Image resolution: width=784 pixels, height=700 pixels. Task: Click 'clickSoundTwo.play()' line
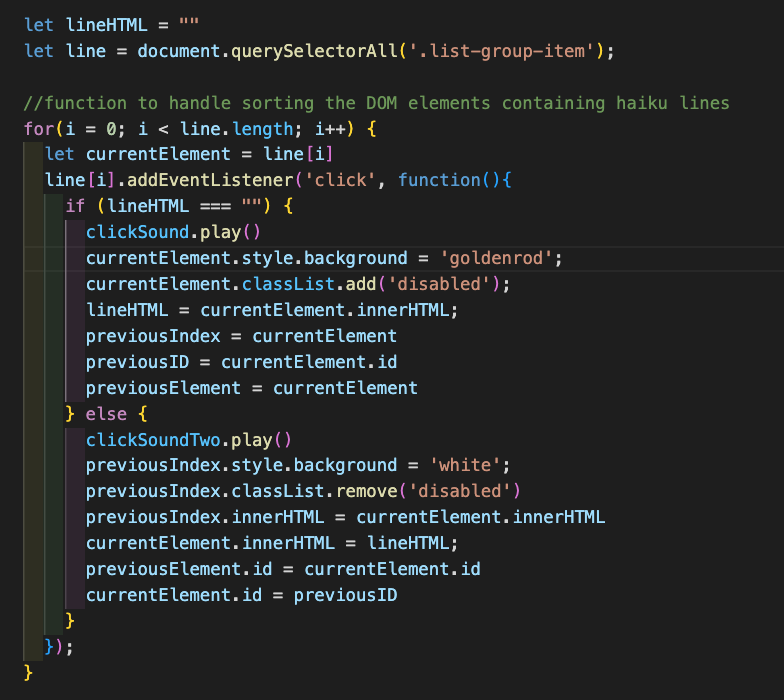188,440
